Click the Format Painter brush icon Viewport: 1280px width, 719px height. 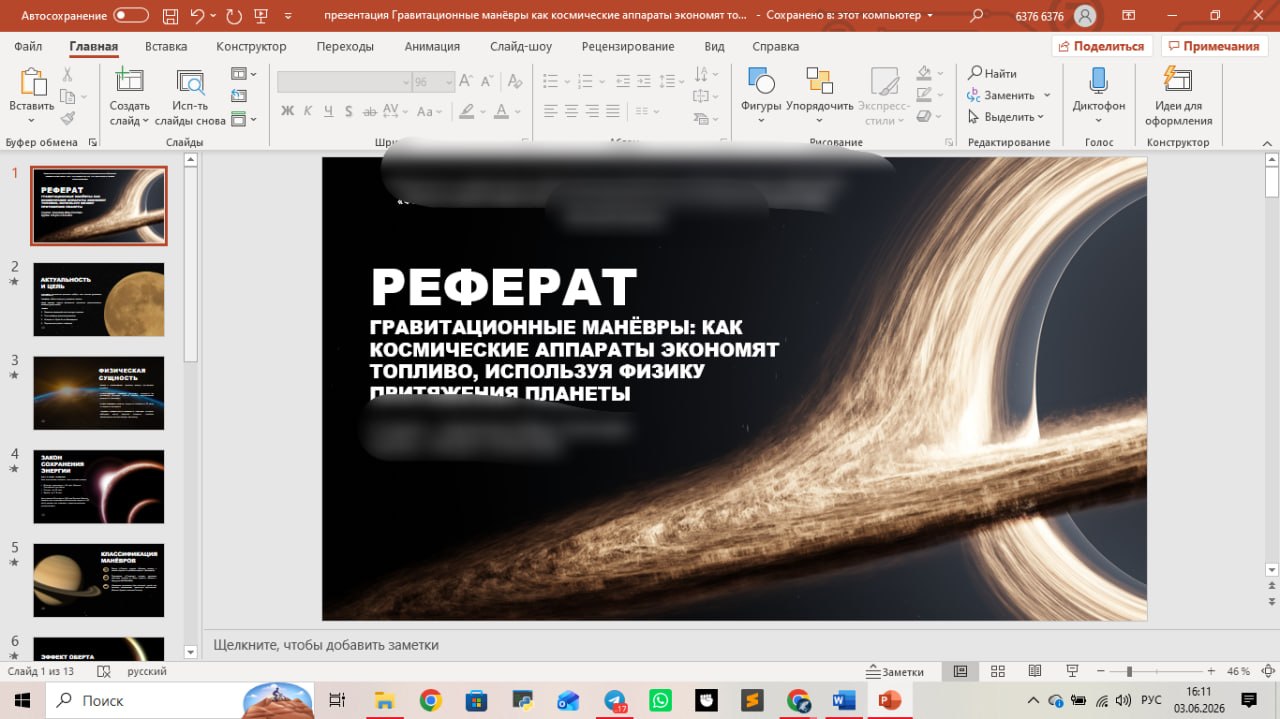coord(67,118)
